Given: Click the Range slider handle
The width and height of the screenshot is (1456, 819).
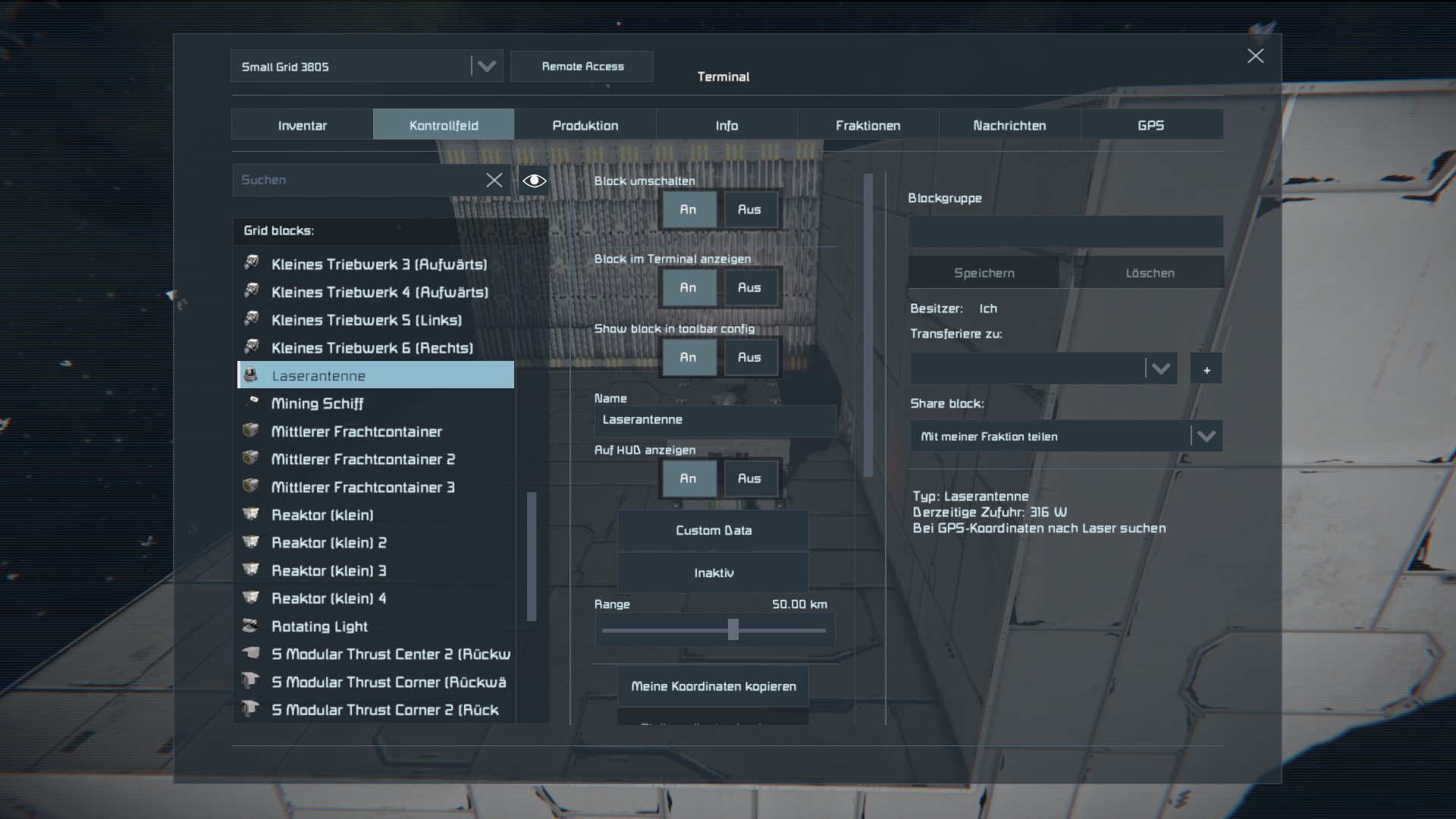Looking at the screenshot, I should pos(733,629).
